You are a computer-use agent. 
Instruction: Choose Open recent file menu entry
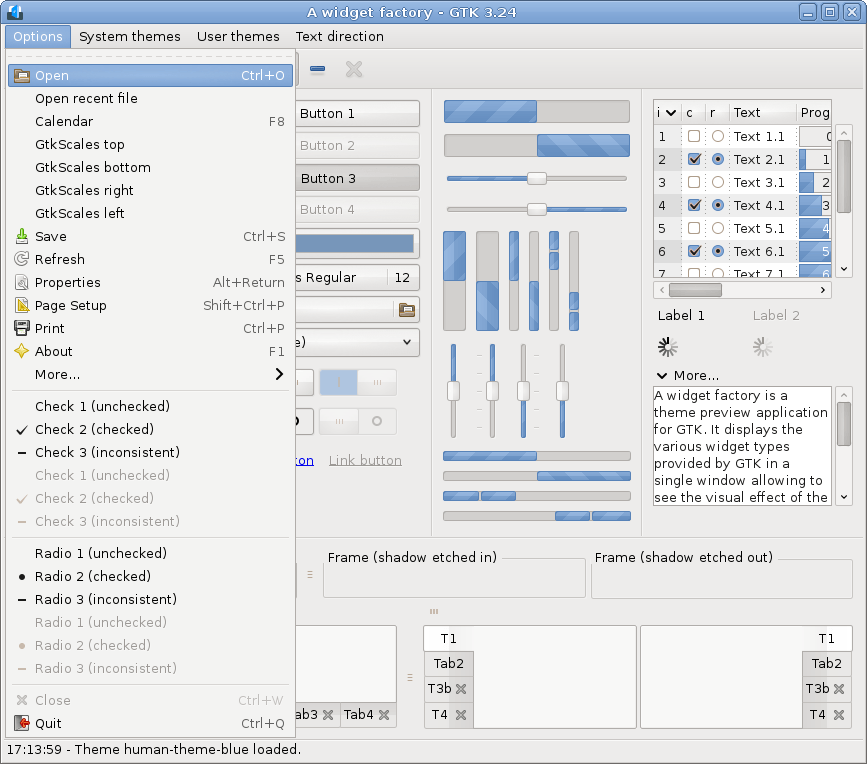click(150, 98)
